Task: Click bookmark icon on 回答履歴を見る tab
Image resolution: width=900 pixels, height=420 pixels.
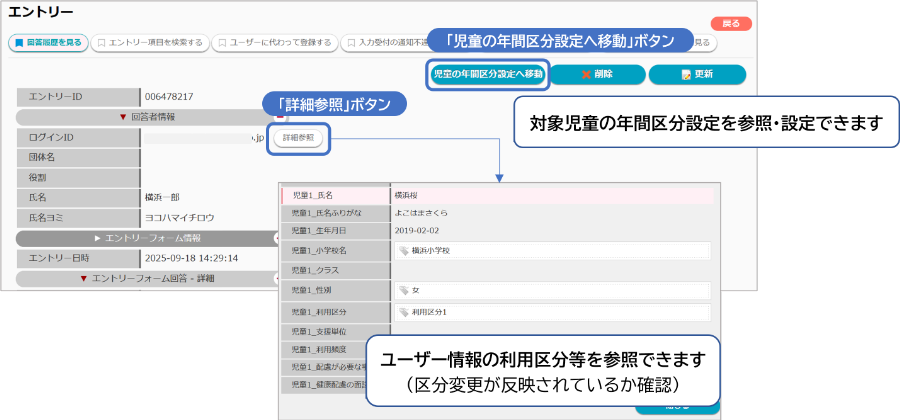Action: click(x=20, y=43)
